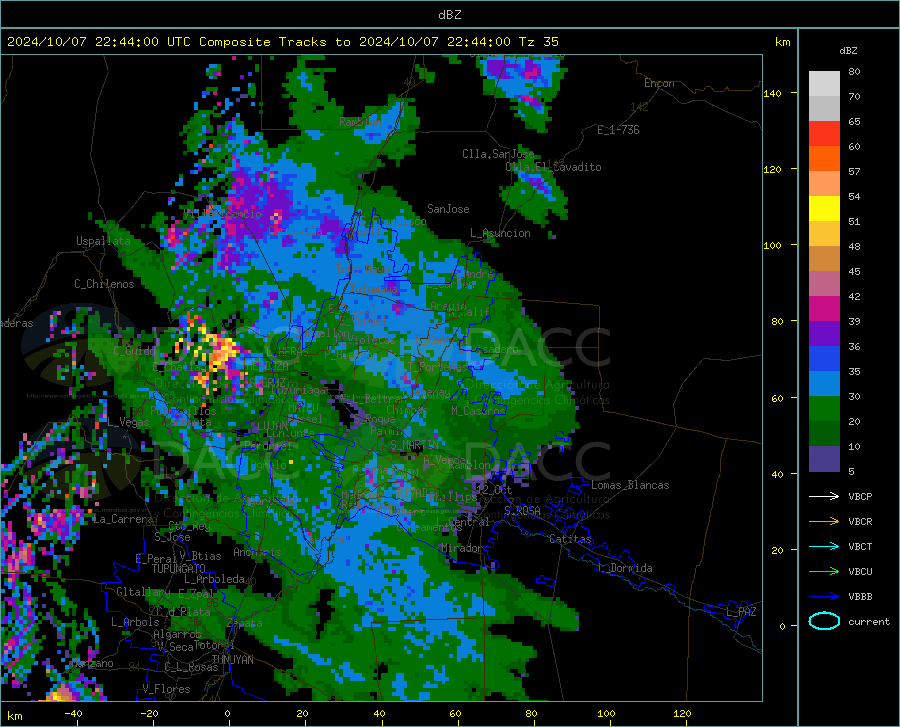The height and width of the screenshot is (727, 900).
Task: Click the cyan 'current' ellipse legend icon
Action: [824, 621]
